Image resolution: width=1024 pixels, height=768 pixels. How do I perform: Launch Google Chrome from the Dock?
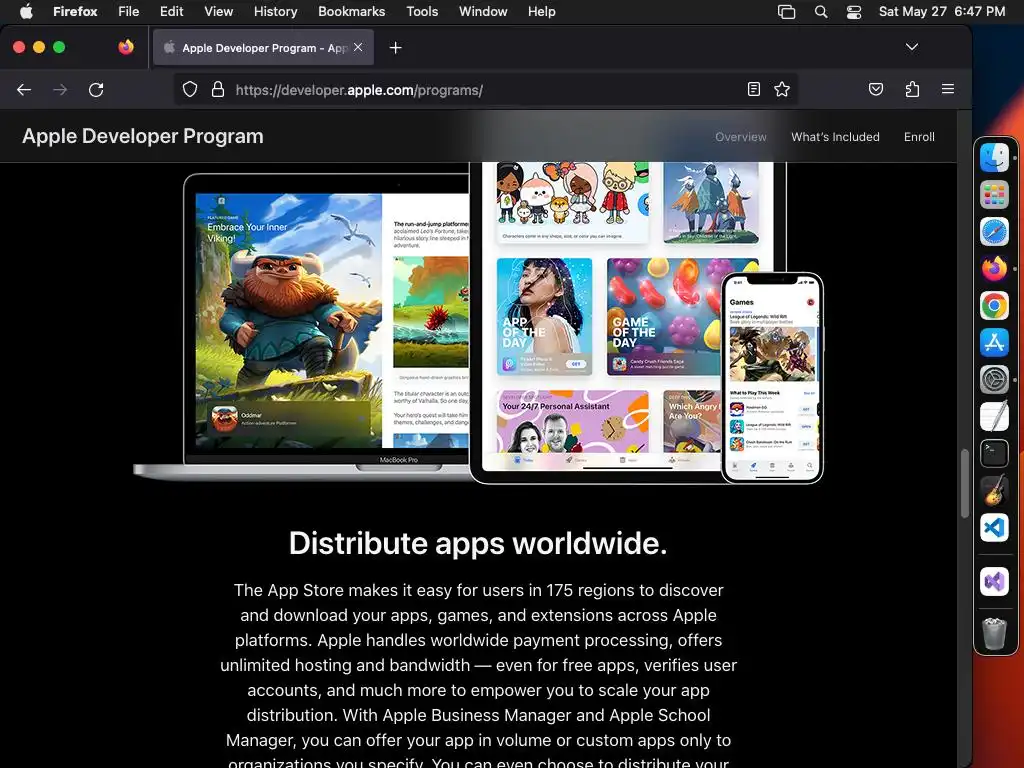click(x=994, y=306)
